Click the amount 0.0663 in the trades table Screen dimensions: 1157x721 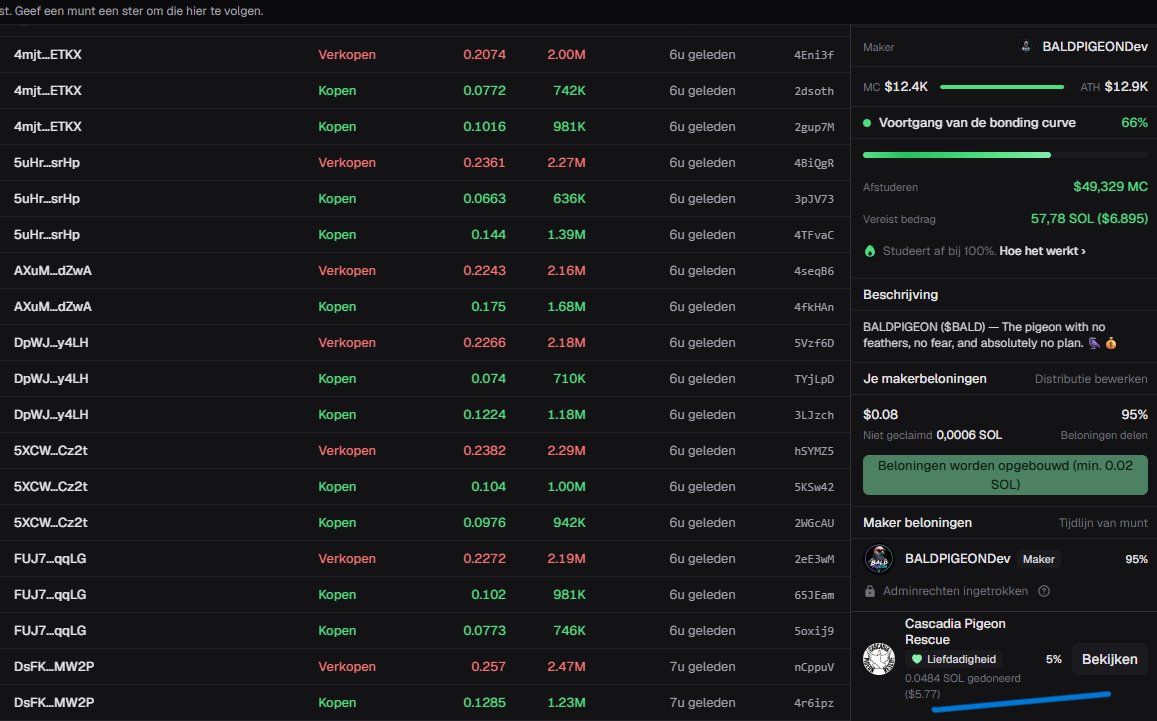click(485, 199)
